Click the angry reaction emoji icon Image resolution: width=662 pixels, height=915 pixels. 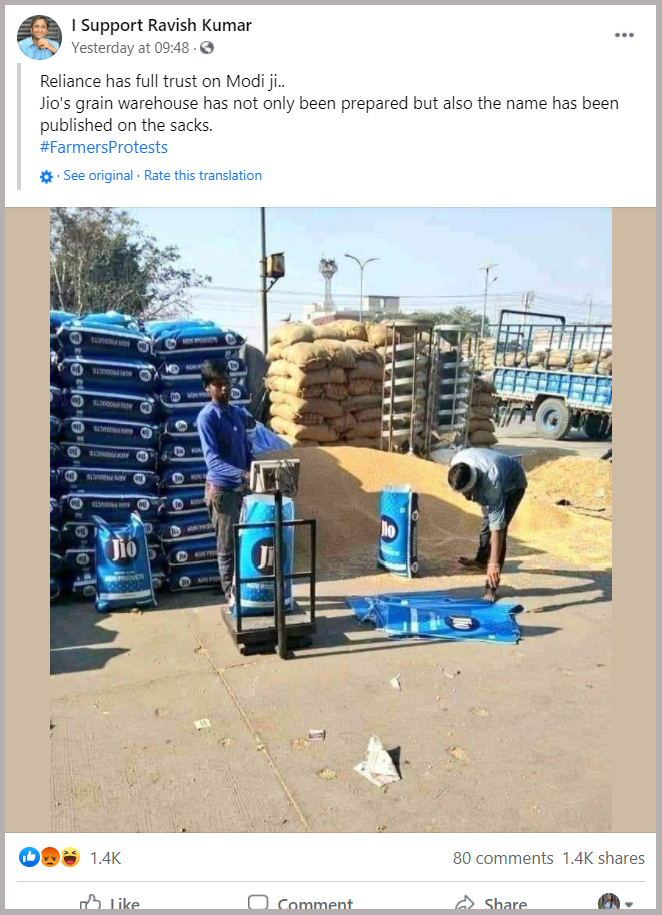(50, 857)
